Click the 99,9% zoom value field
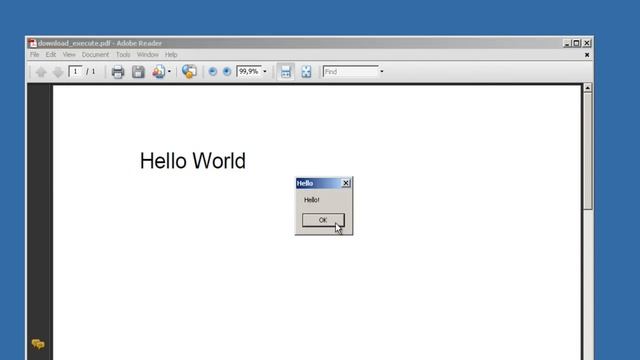 (x=249, y=71)
